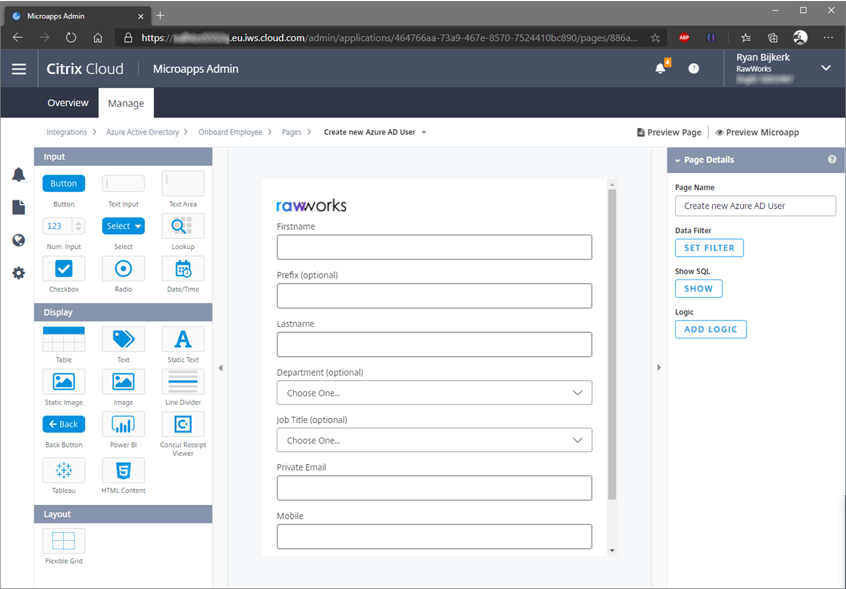Select the Select dropdown component
Screen dimensions: 846x589
[x=123, y=226]
